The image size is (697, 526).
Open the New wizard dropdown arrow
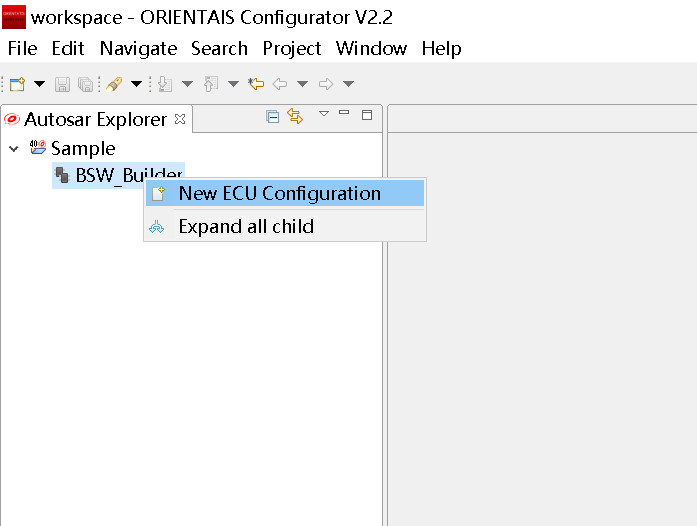(39, 84)
